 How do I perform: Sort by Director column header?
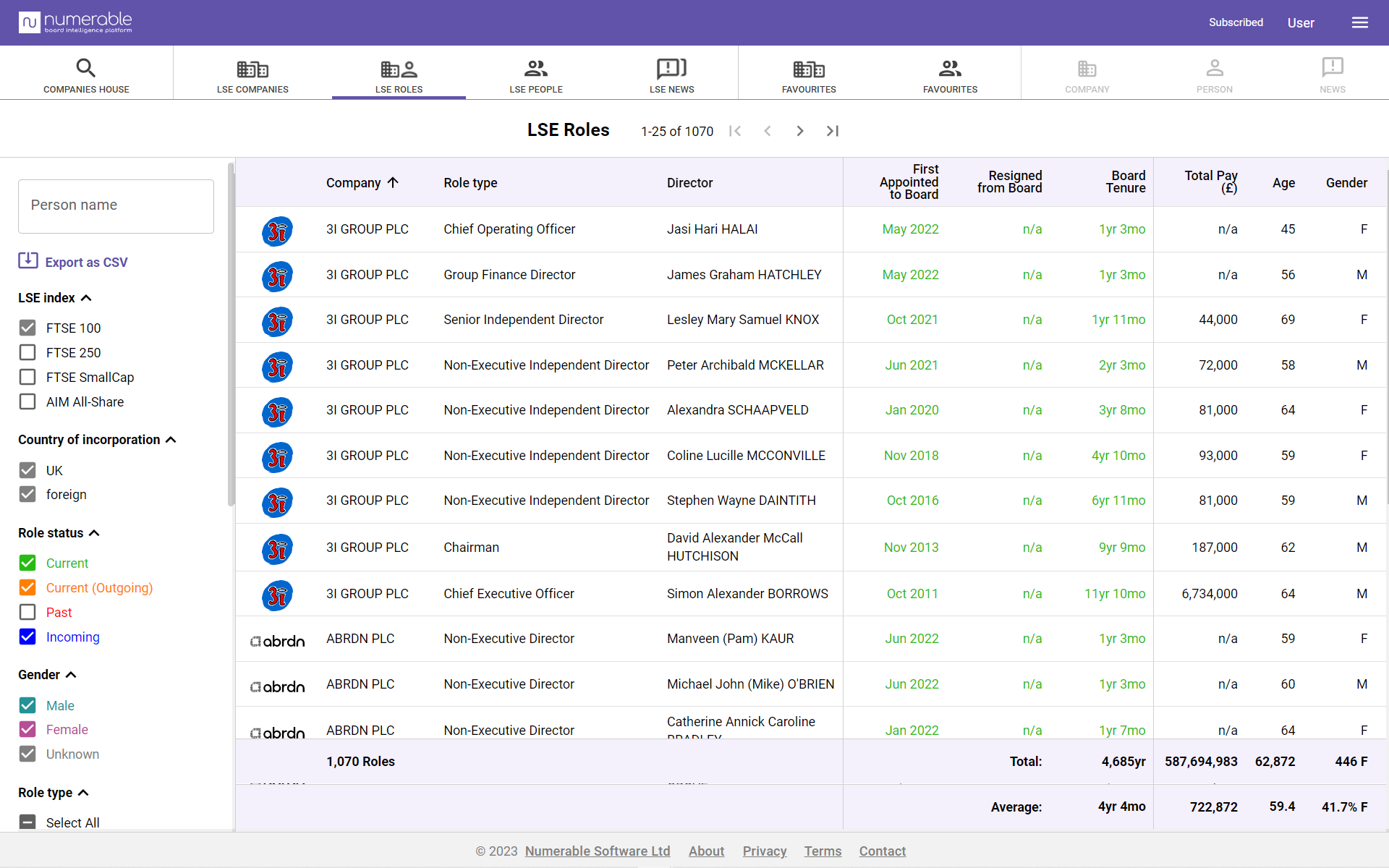[689, 183]
